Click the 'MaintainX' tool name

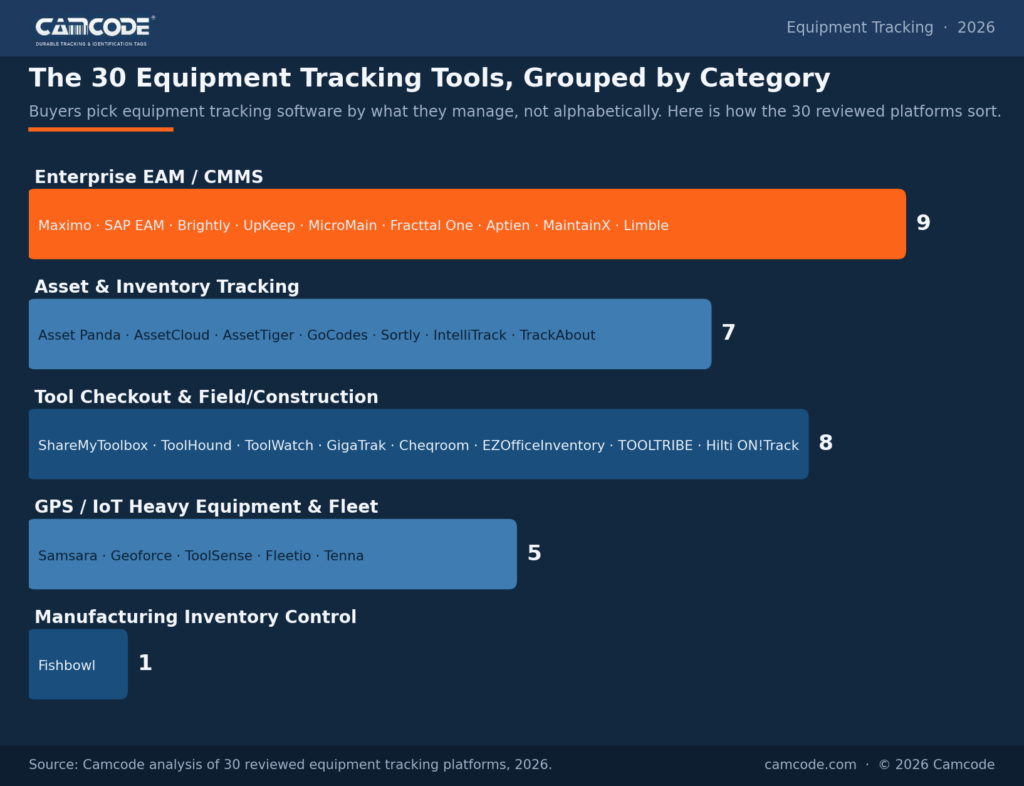click(577, 225)
